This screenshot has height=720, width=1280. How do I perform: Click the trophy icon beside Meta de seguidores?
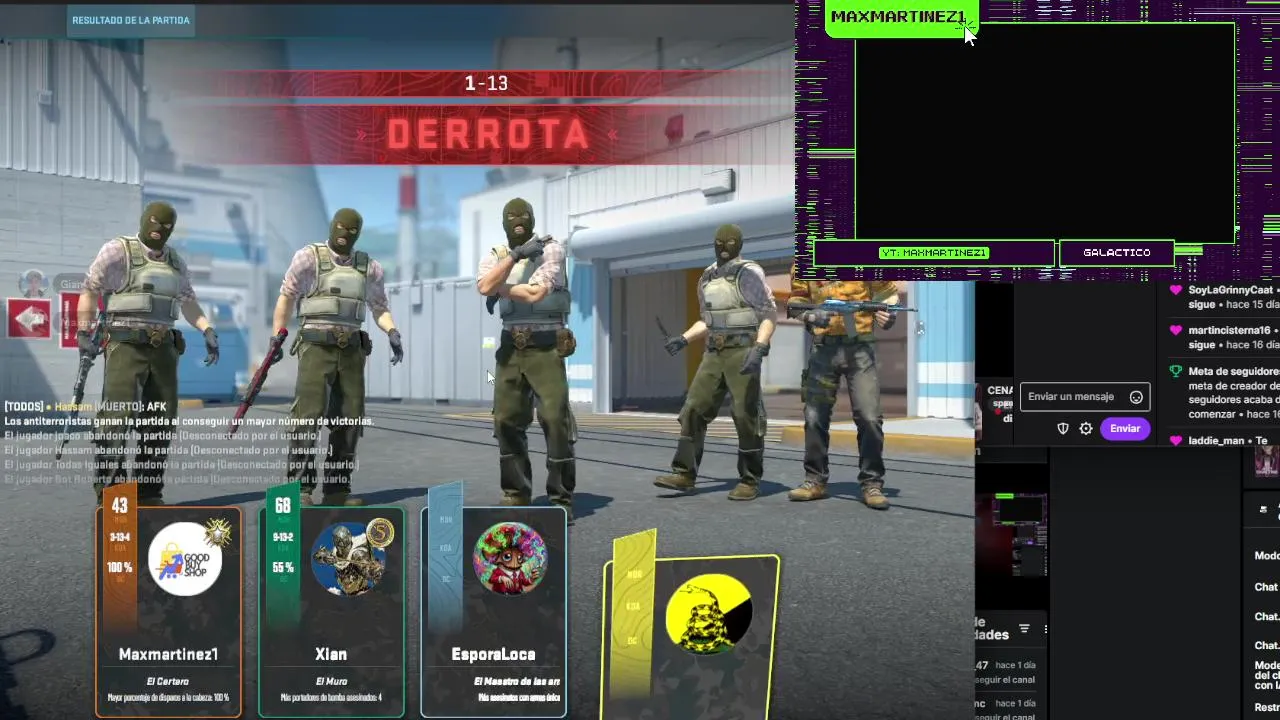pos(1176,371)
